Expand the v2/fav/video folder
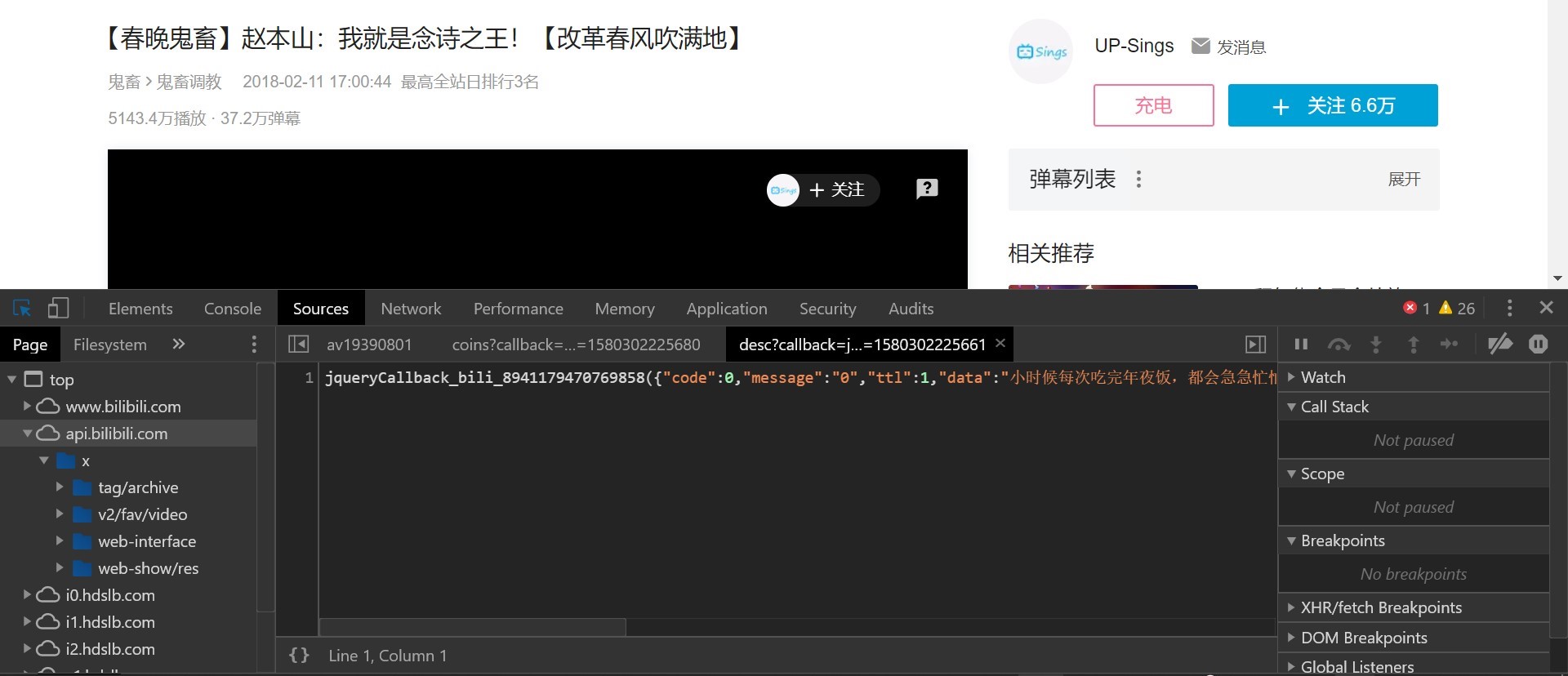Viewport: 1568px width, 676px height. pyautogui.click(x=60, y=514)
